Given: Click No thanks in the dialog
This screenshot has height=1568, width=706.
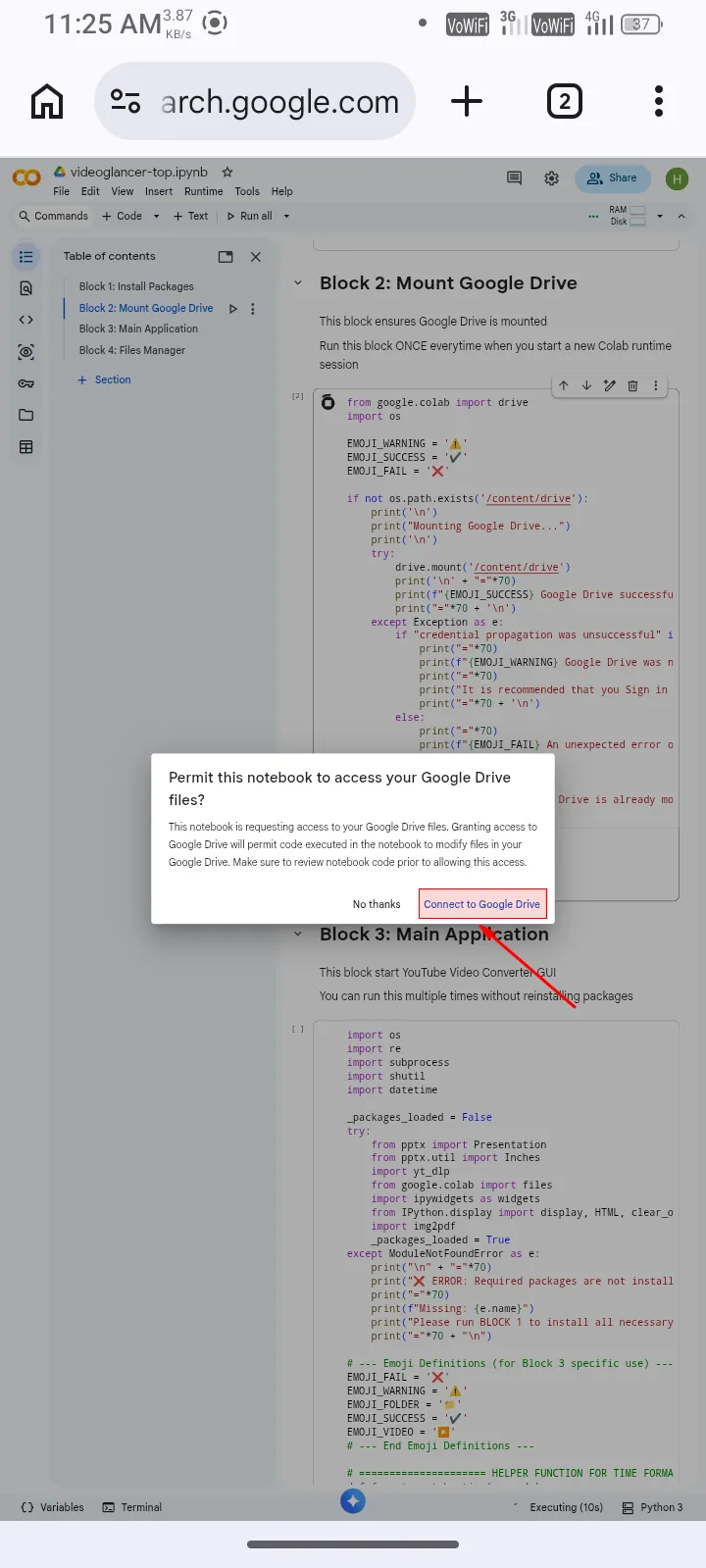Looking at the screenshot, I should [377, 904].
